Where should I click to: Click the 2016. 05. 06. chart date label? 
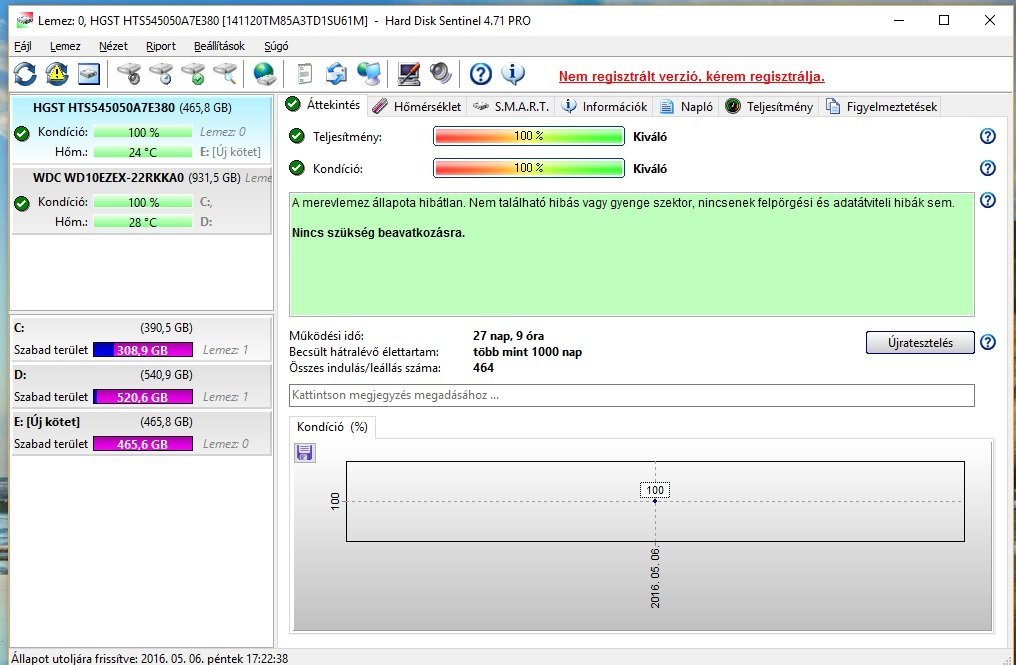655,578
